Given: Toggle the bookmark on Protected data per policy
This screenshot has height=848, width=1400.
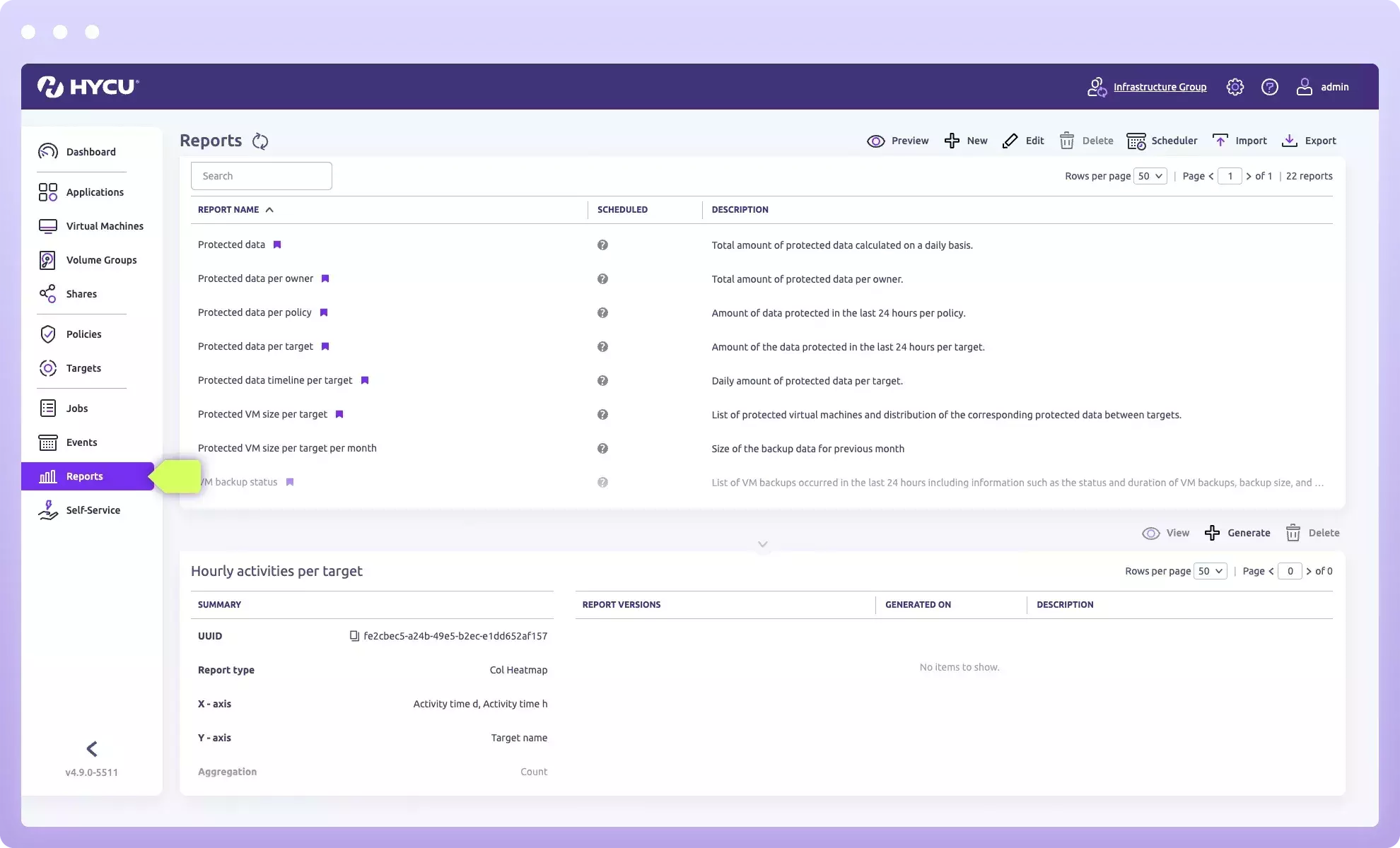Looking at the screenshot, I should pyautogui.click(x=324, y=312).
